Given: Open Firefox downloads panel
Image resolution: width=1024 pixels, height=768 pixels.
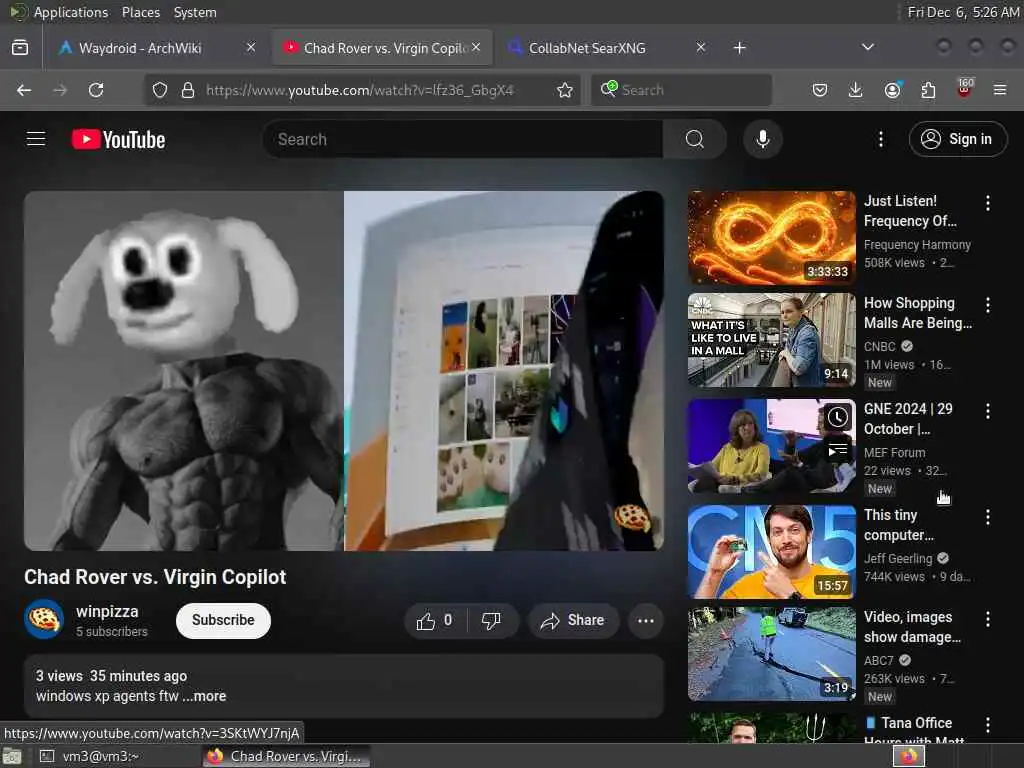Looking at the screenshot, I should click(x=856, y=90).
